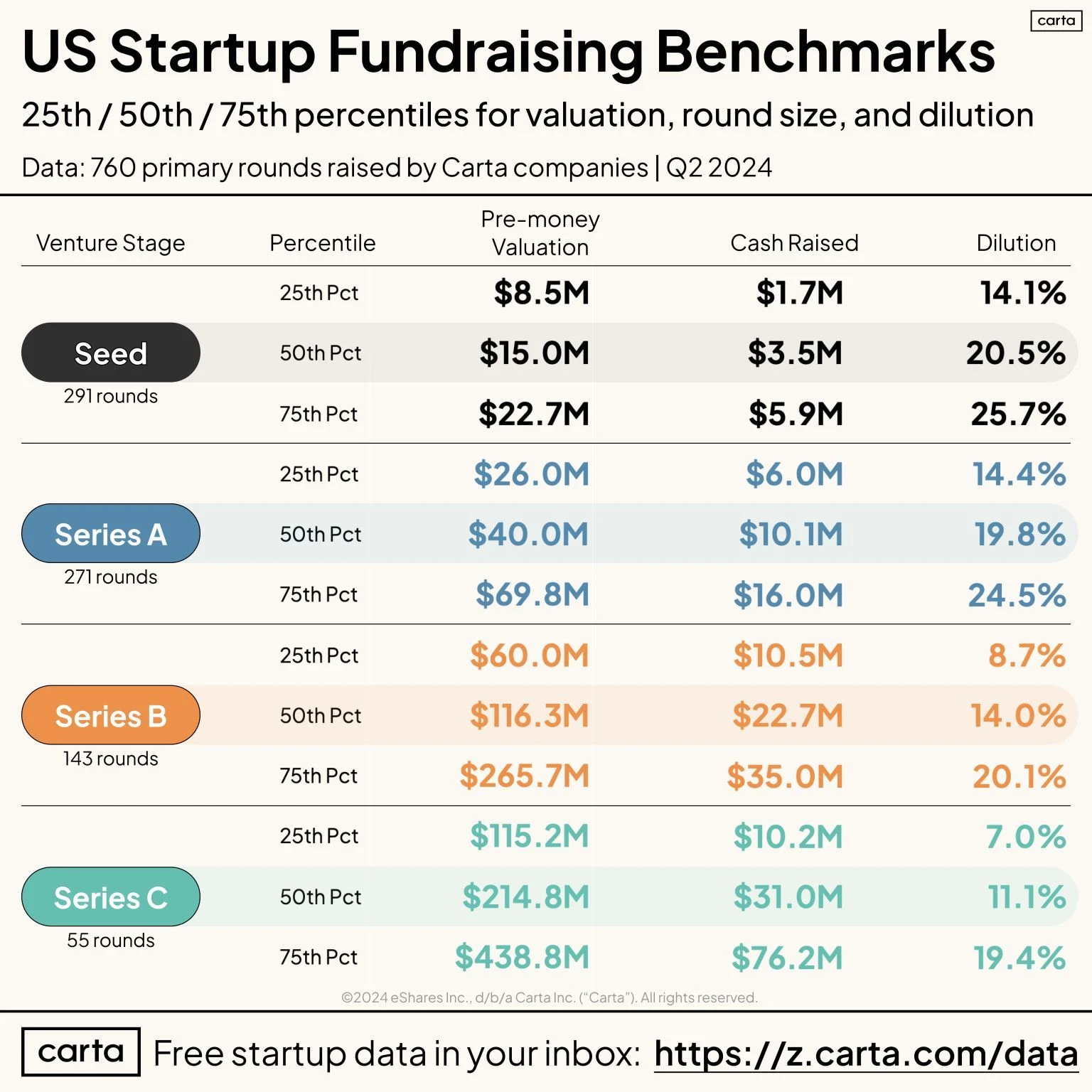Select the Seed stage badge
1092x1092 pixels.
(111, 353)
